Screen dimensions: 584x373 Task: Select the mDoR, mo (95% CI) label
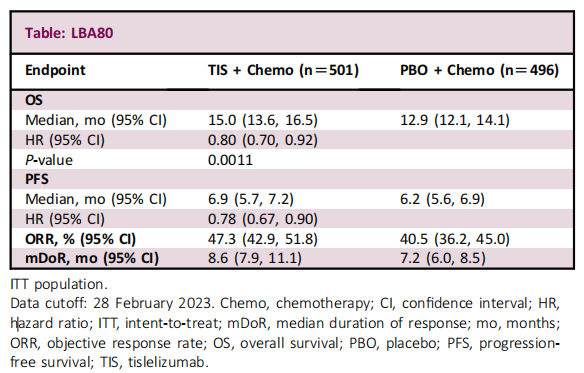point(92,258)
